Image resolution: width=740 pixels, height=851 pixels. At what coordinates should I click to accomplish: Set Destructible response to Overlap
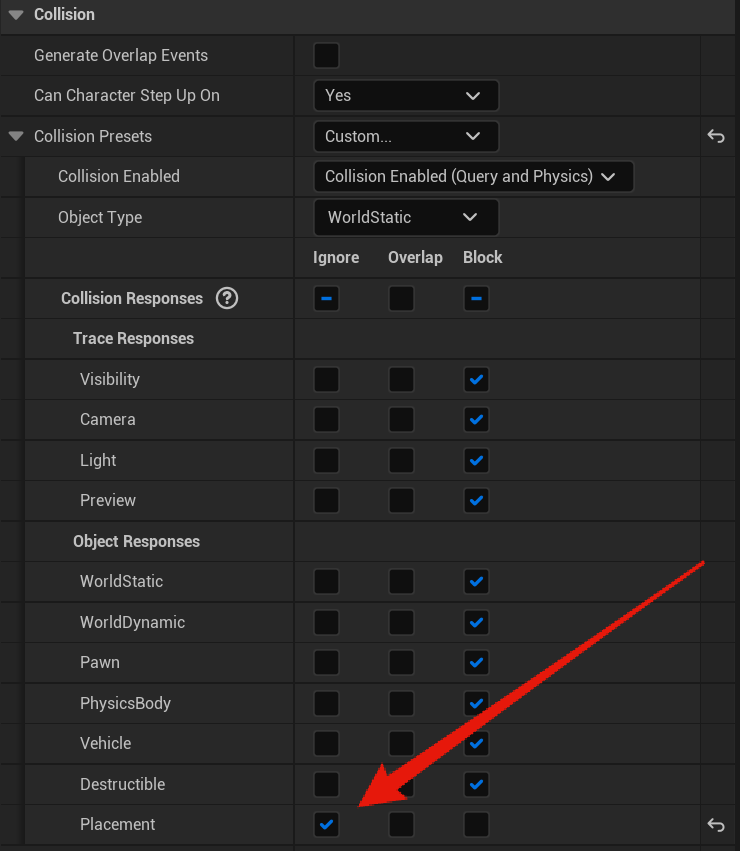pos(401,784)
